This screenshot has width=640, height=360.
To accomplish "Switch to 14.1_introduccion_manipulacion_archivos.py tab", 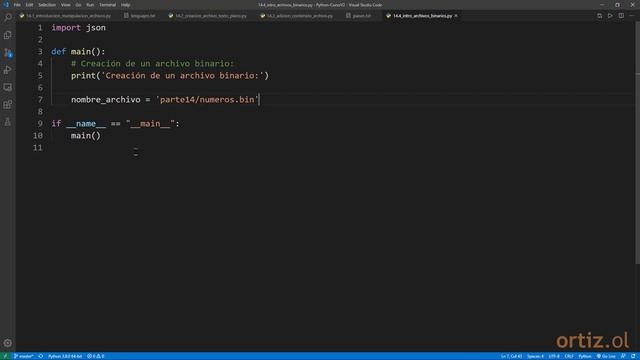I will (x=65, y=16).
